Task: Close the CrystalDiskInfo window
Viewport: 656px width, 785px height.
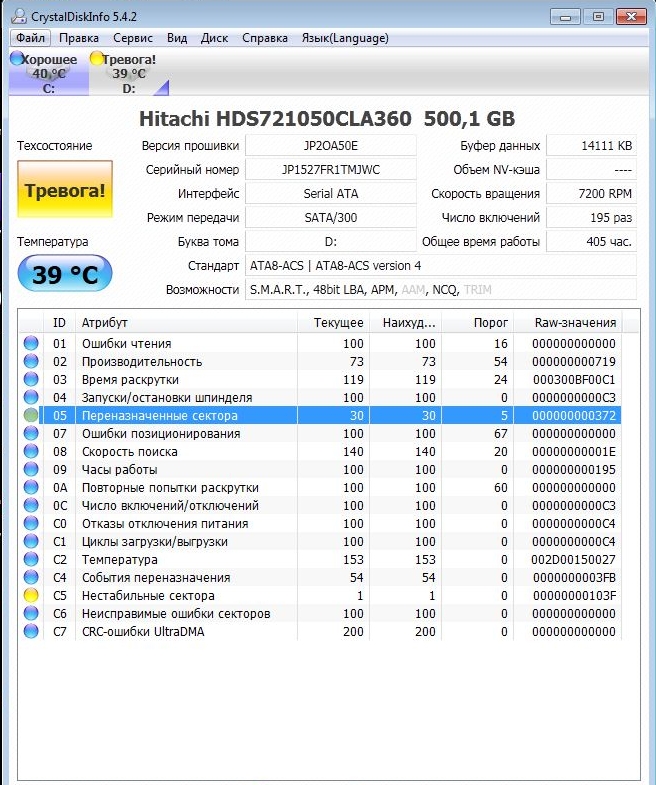Action: click(631, 17)
